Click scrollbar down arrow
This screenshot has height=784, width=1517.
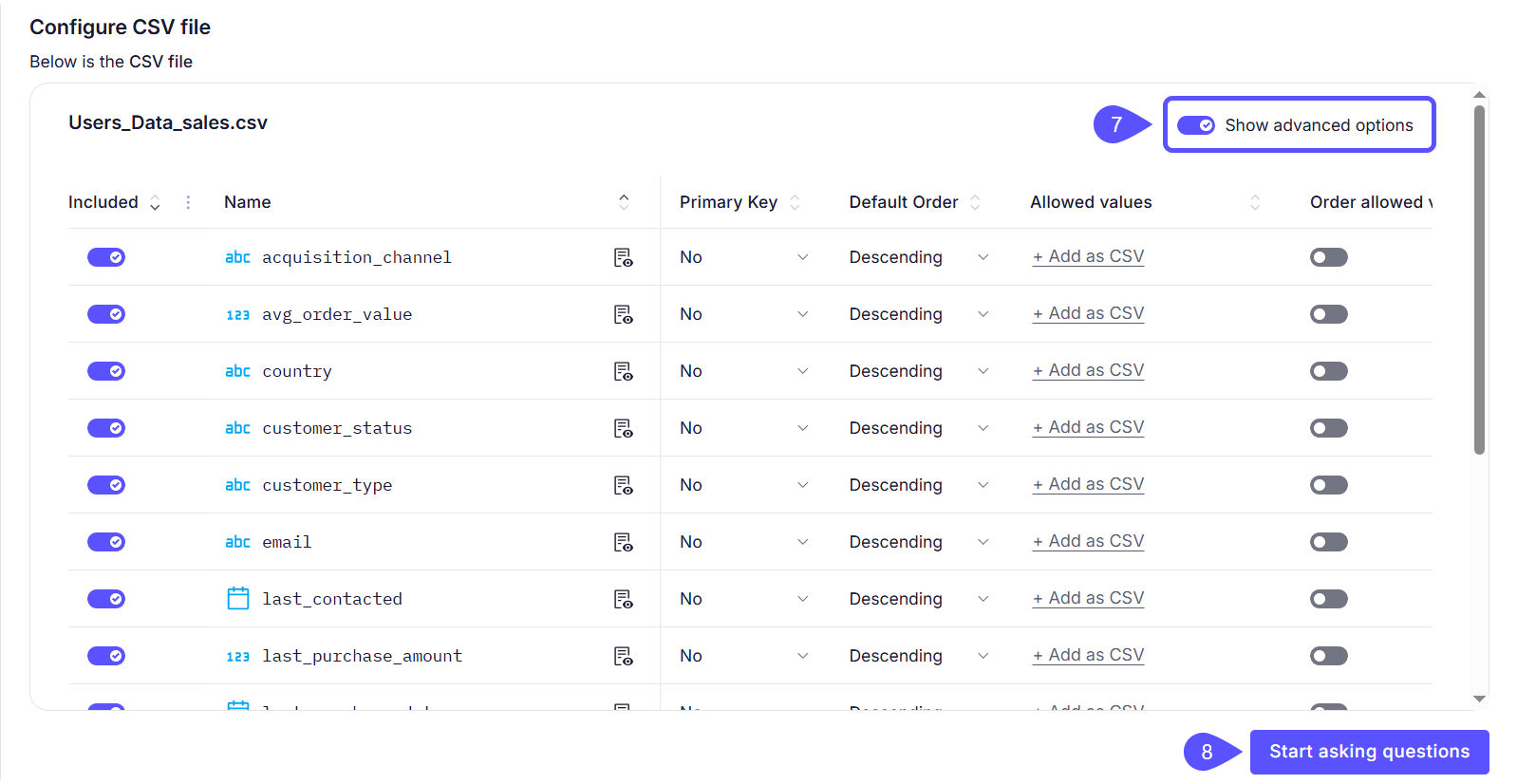click(x=1479, y=700)
